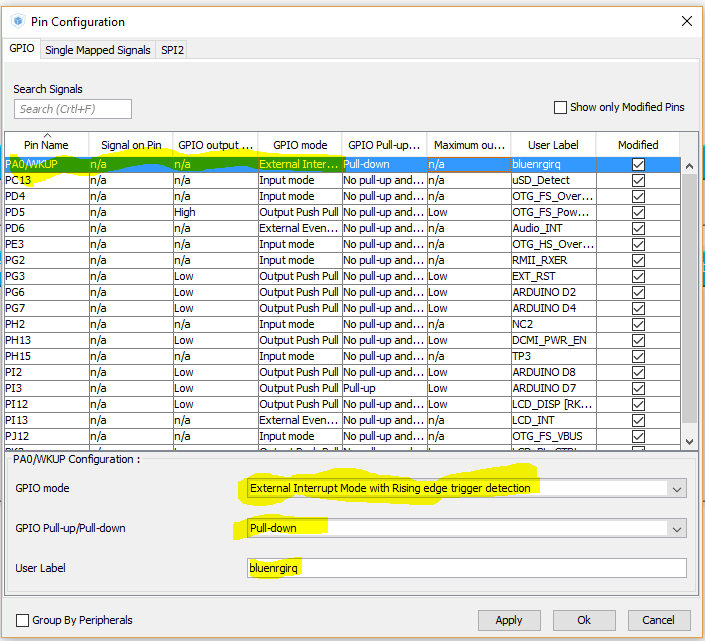Sort by User Label column
The width and height of the screenshot is (705, 641).
click(x=553, y=145)
